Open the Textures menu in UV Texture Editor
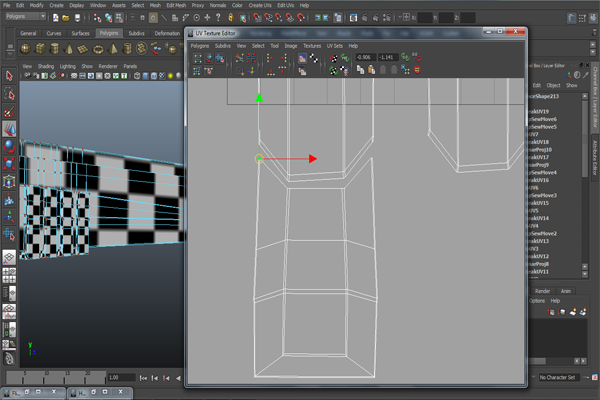 point(312,46)
